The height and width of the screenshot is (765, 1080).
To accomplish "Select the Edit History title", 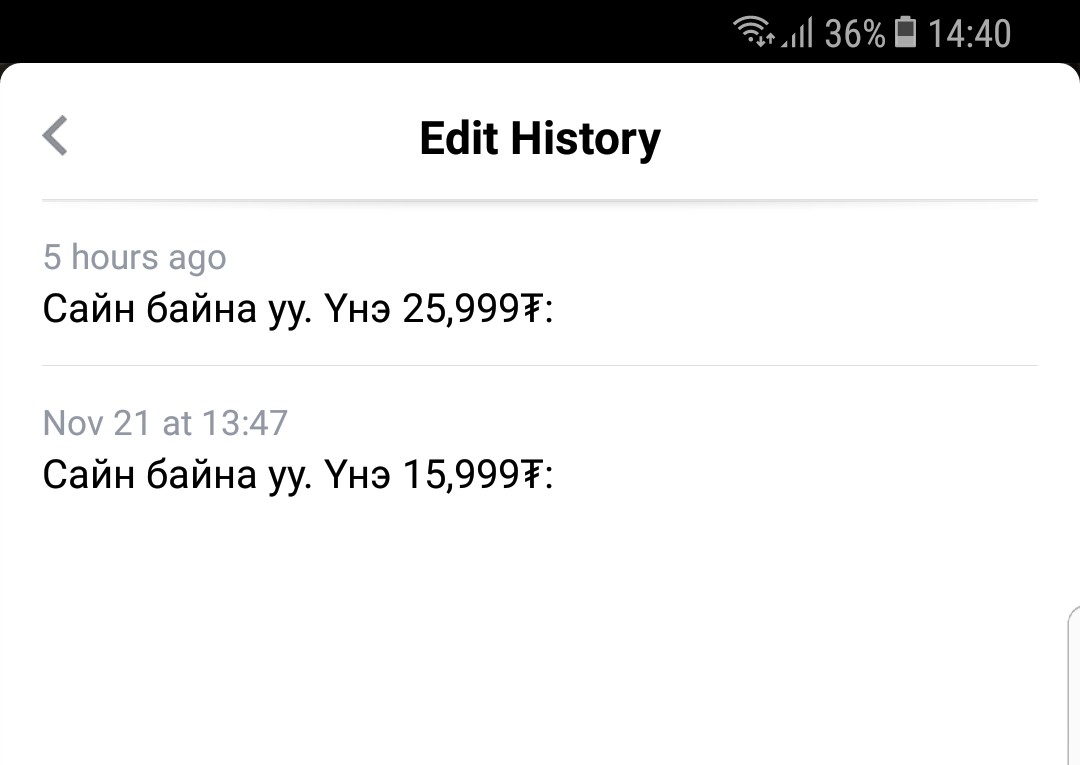I will tap(540, 138).
